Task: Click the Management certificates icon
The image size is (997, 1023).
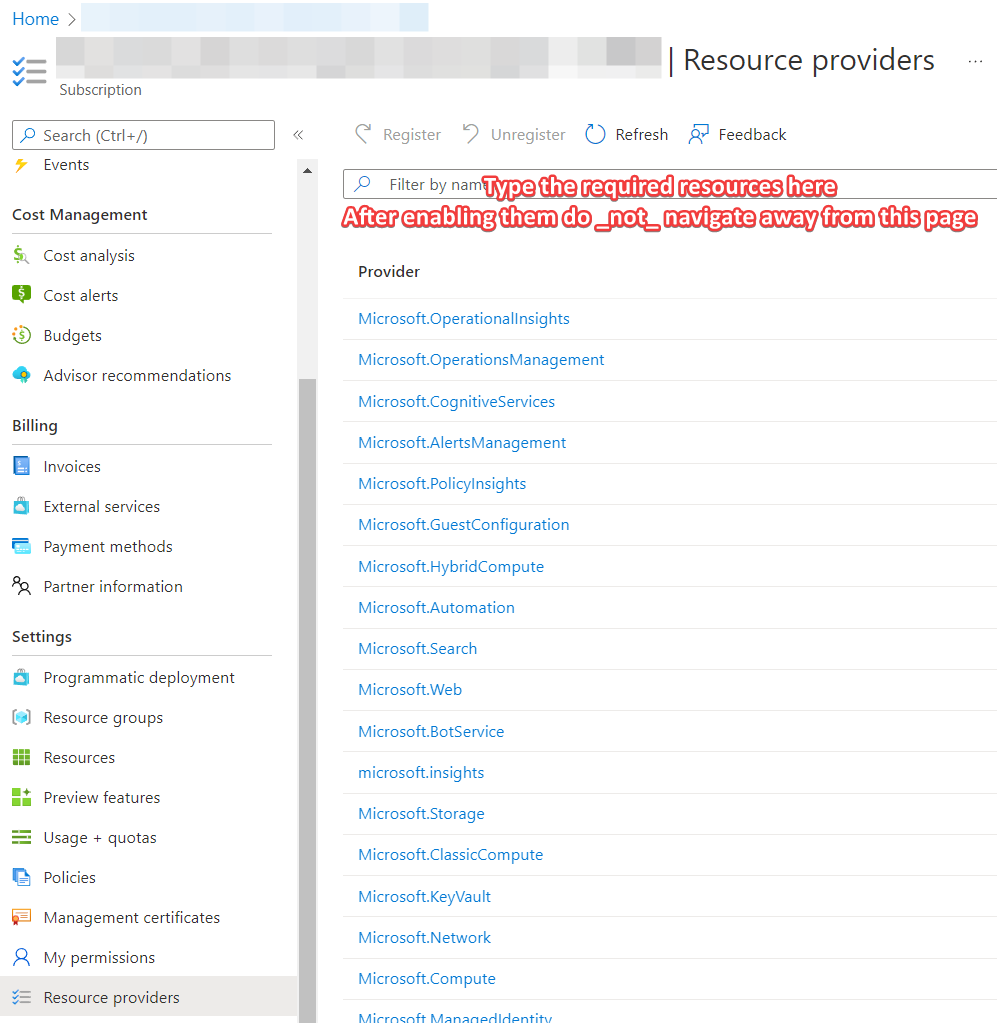Action: pyautogui.click(x=22, y=917)
